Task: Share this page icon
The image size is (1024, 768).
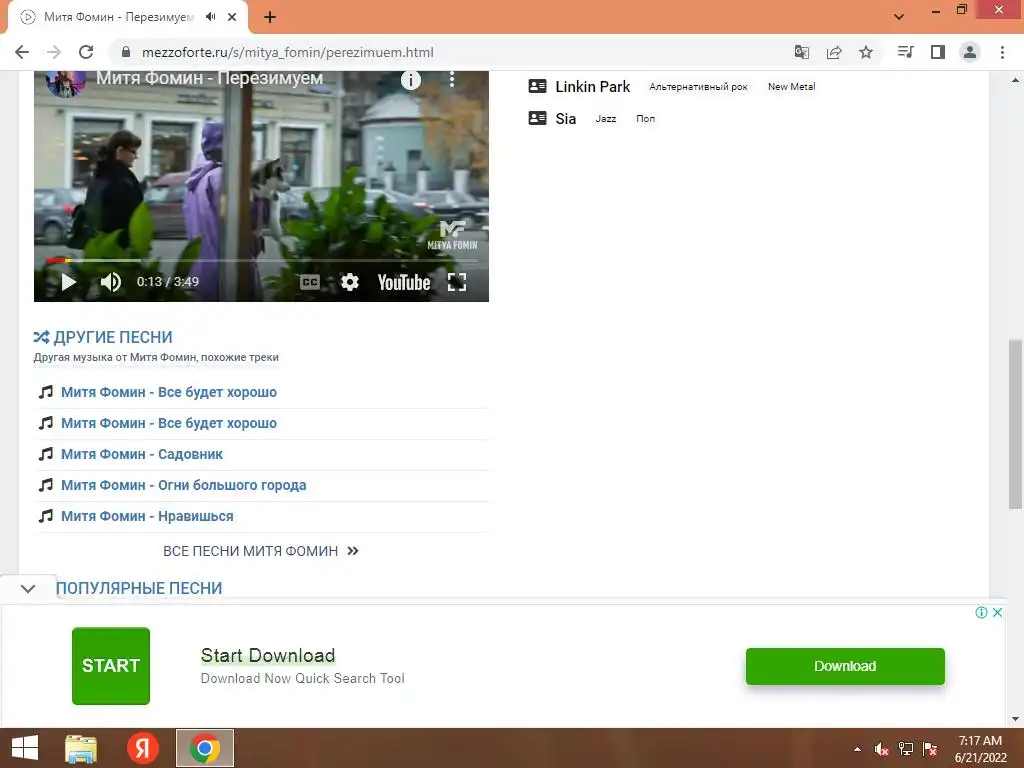Action: [834, 52]
